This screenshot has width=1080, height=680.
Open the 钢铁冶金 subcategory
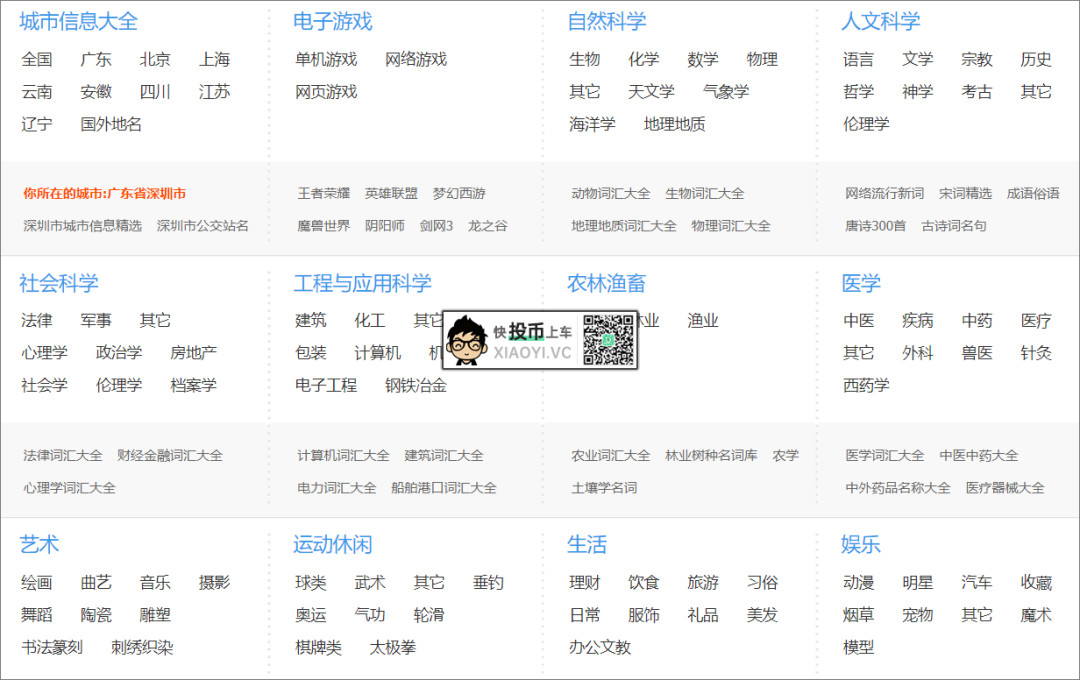(x=416, y=385)
